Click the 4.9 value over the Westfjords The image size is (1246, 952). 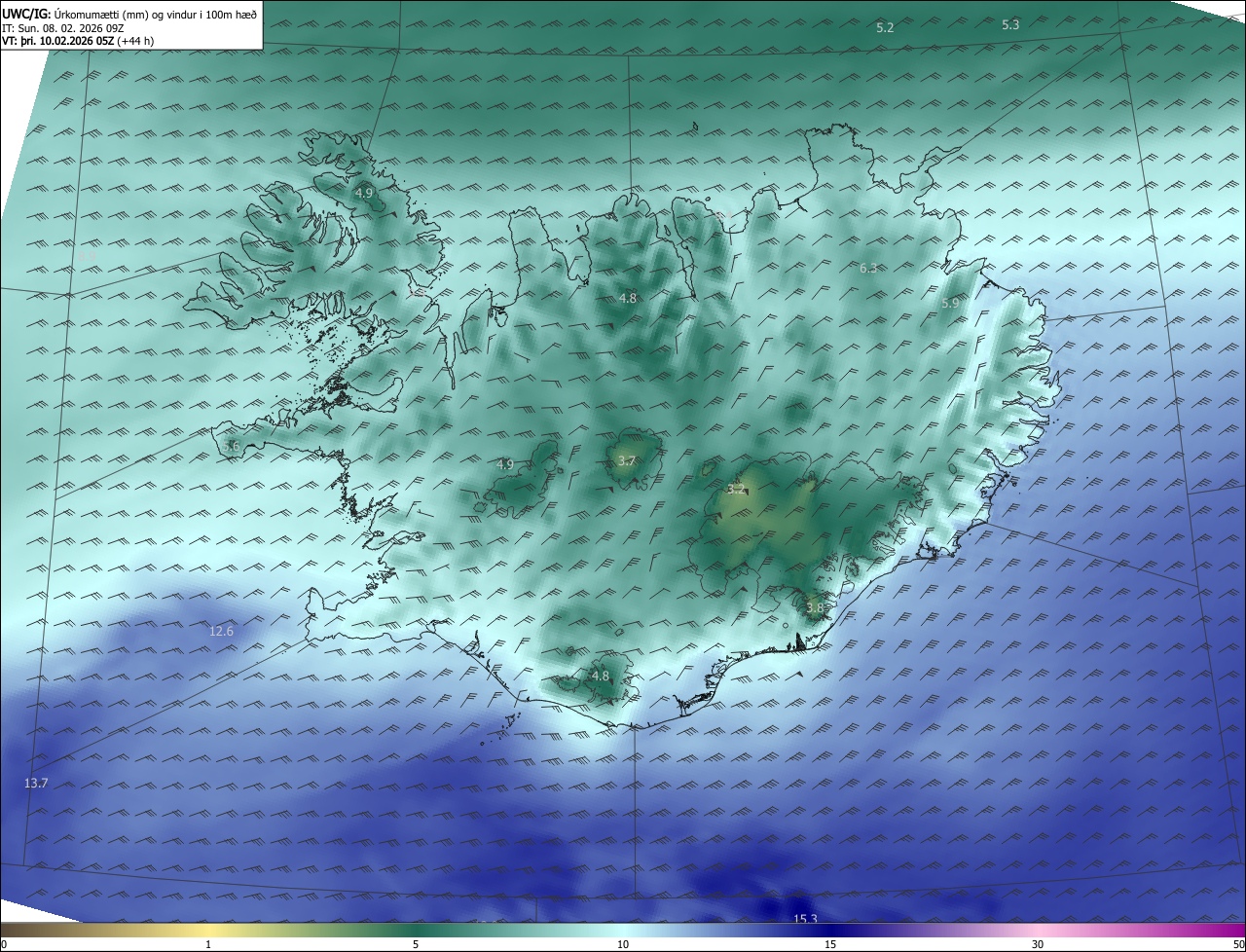coord(363,193)
